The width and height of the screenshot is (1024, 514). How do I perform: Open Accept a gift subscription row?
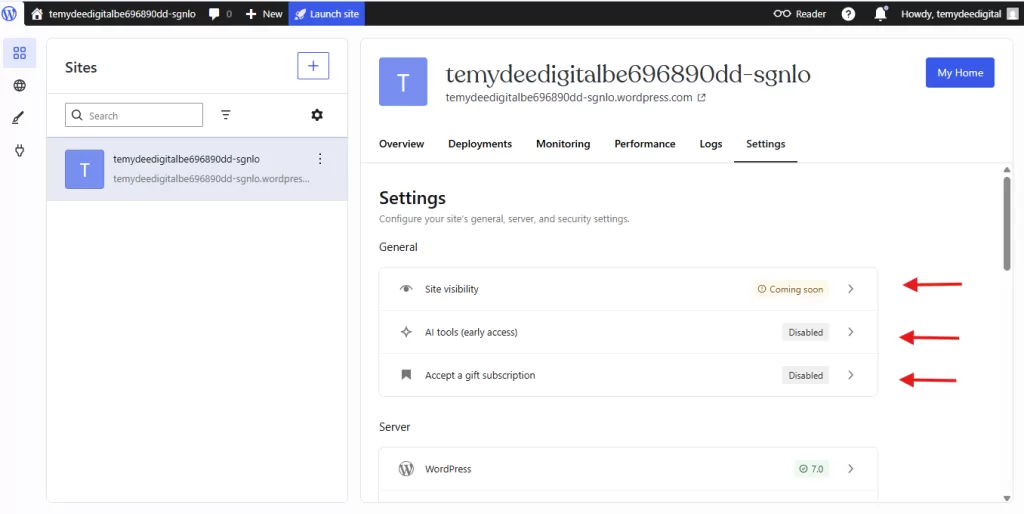point(628,375)
